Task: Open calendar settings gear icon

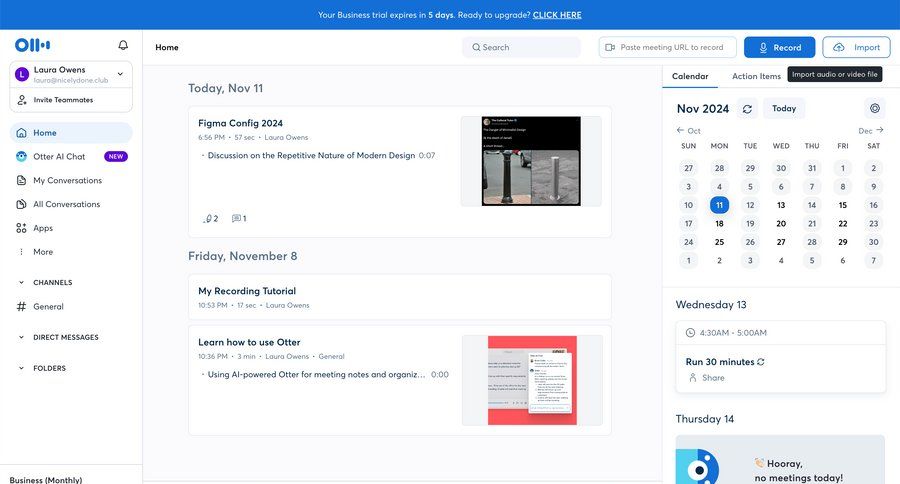Action: click(874, 108)
